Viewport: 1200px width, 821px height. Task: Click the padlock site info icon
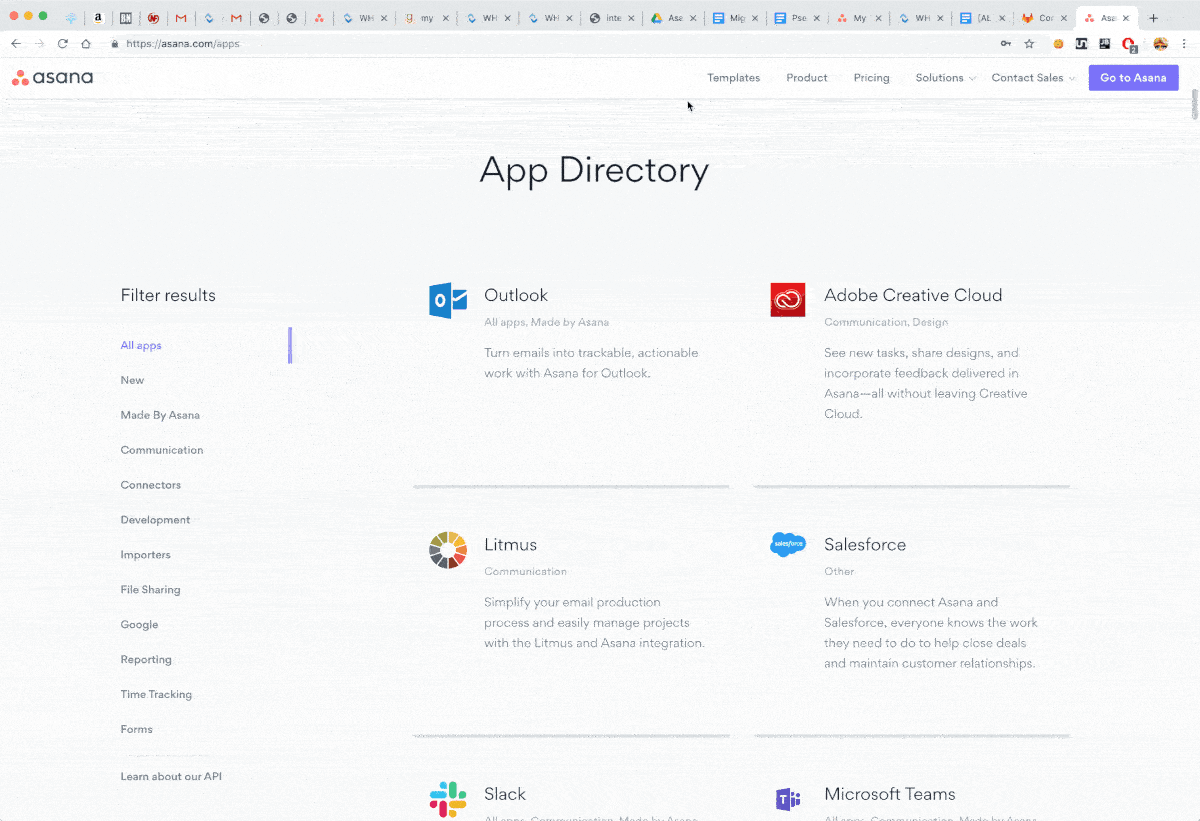tap(115, 44)
